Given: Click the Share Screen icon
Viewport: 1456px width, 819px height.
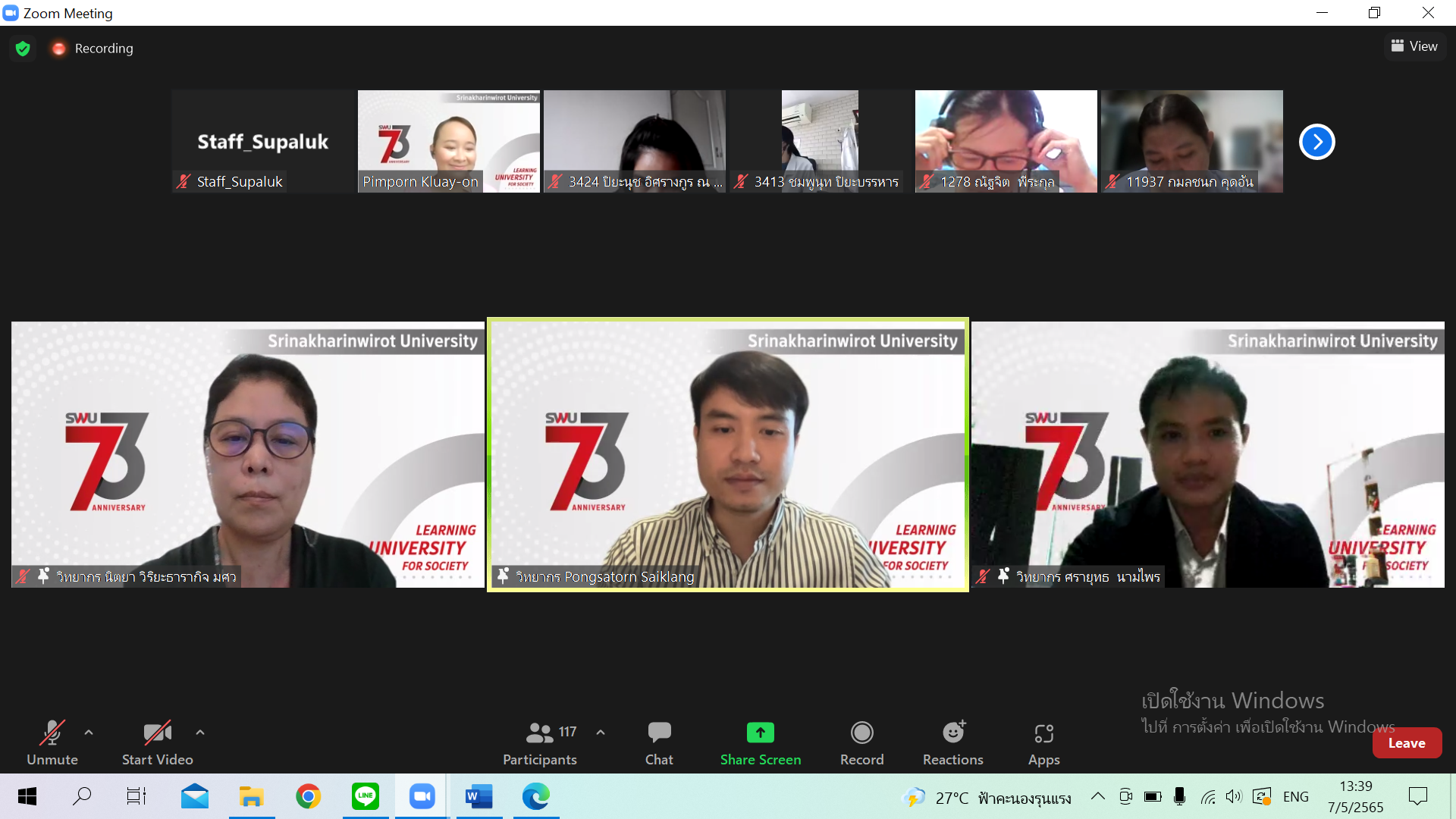Looking at the screenshot, I should pos(760,733).
